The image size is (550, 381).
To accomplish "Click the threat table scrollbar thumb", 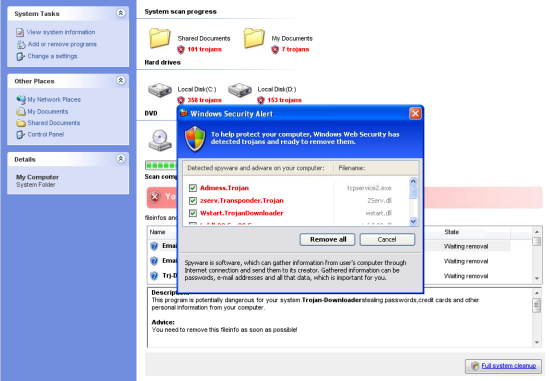I will click(537, 242).
